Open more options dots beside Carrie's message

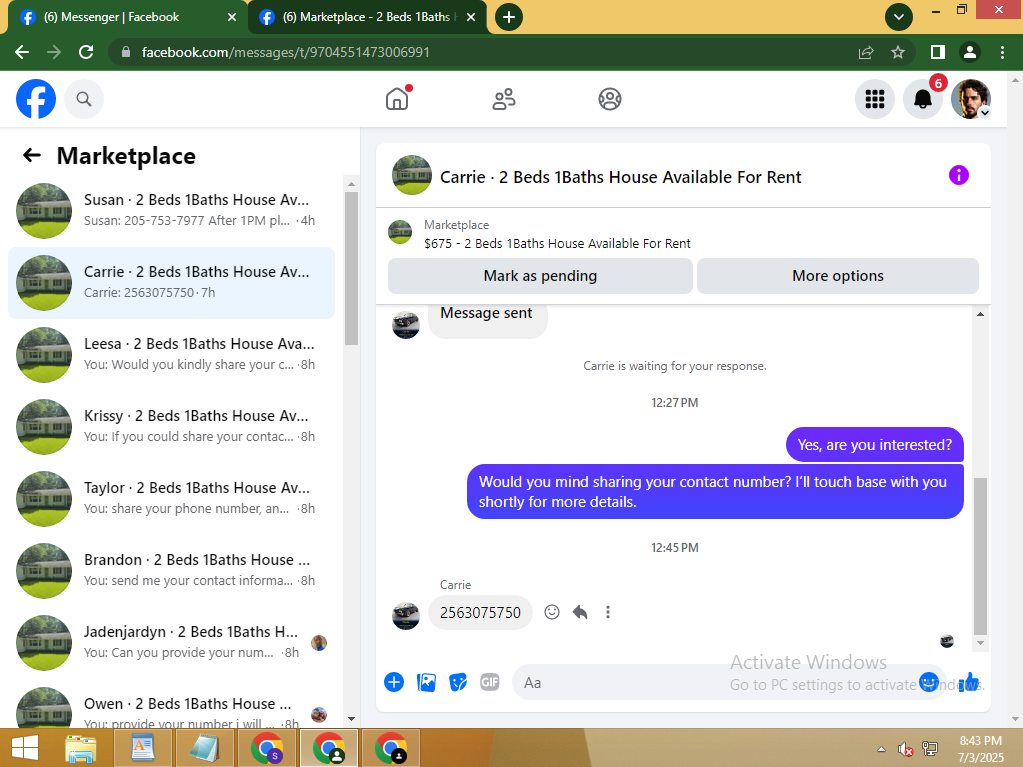[607, 612]
